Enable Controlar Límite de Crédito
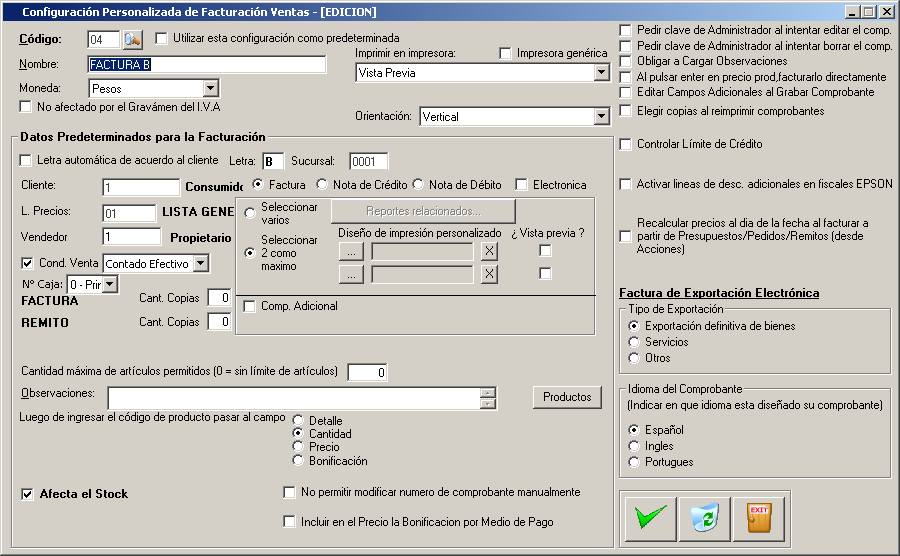The image size is (900, 556). [x=626, y=144]
